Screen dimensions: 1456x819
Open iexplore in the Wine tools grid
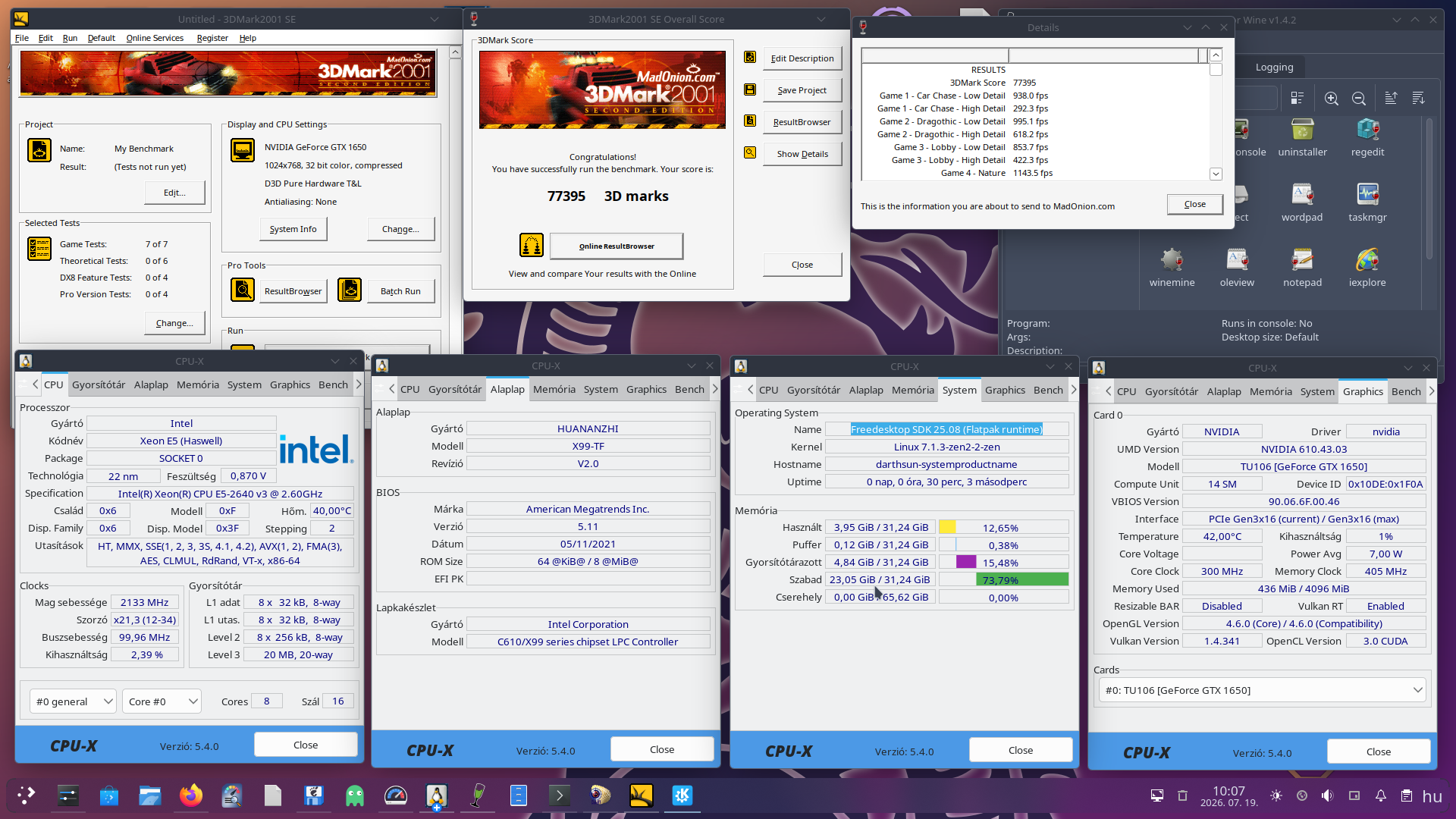(1367, 268)
